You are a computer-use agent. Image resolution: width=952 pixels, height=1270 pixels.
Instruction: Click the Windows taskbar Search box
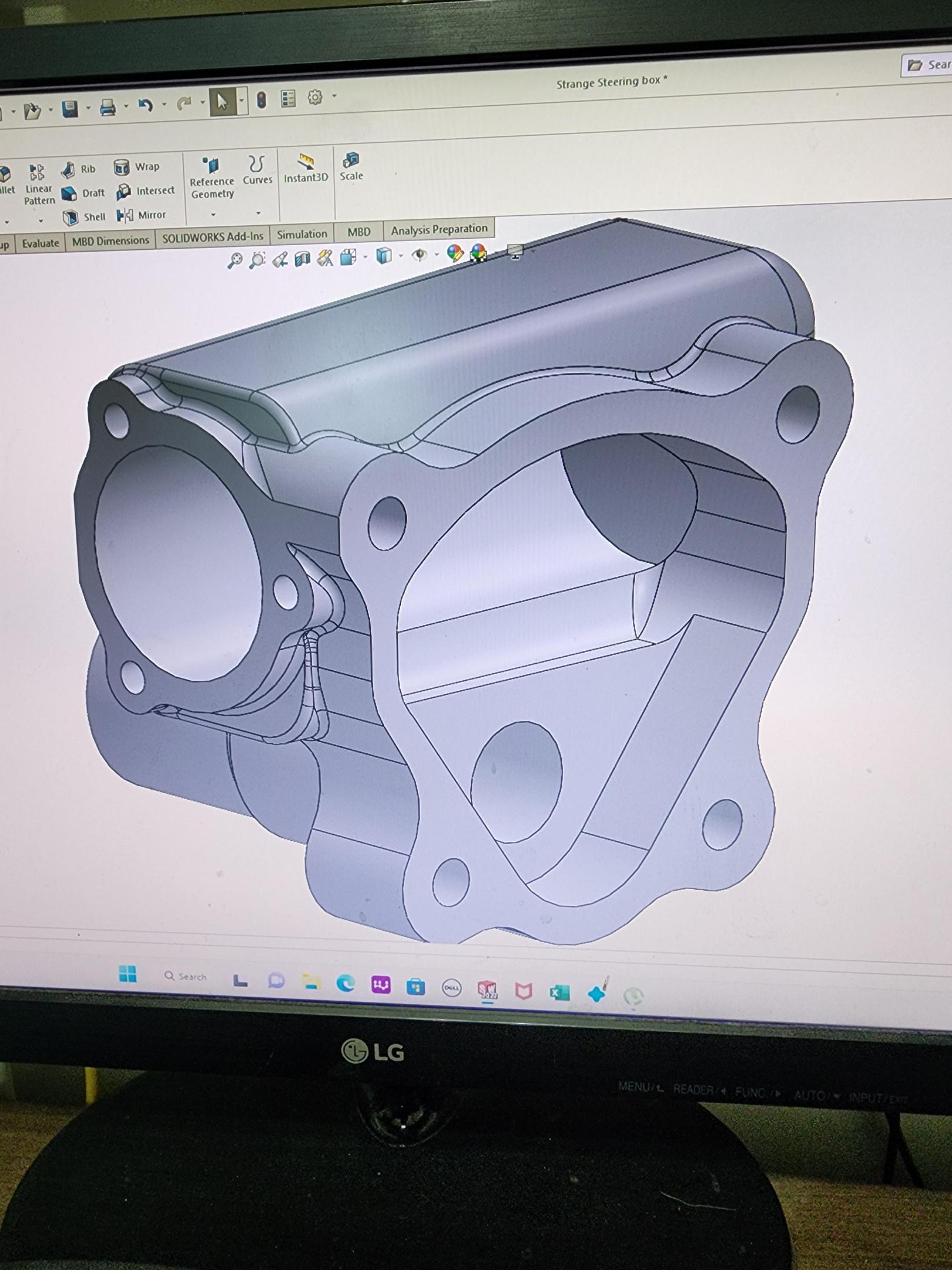click(186, 977)
